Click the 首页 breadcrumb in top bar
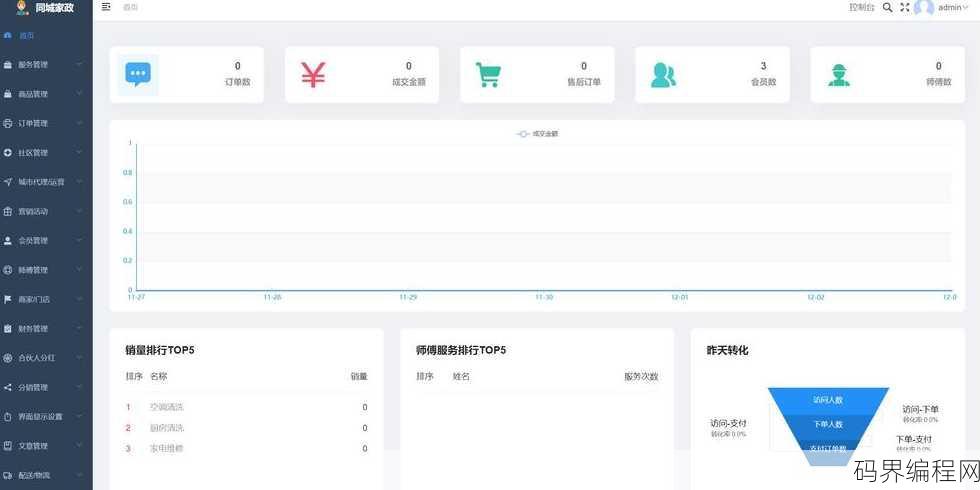 point(130,8)
